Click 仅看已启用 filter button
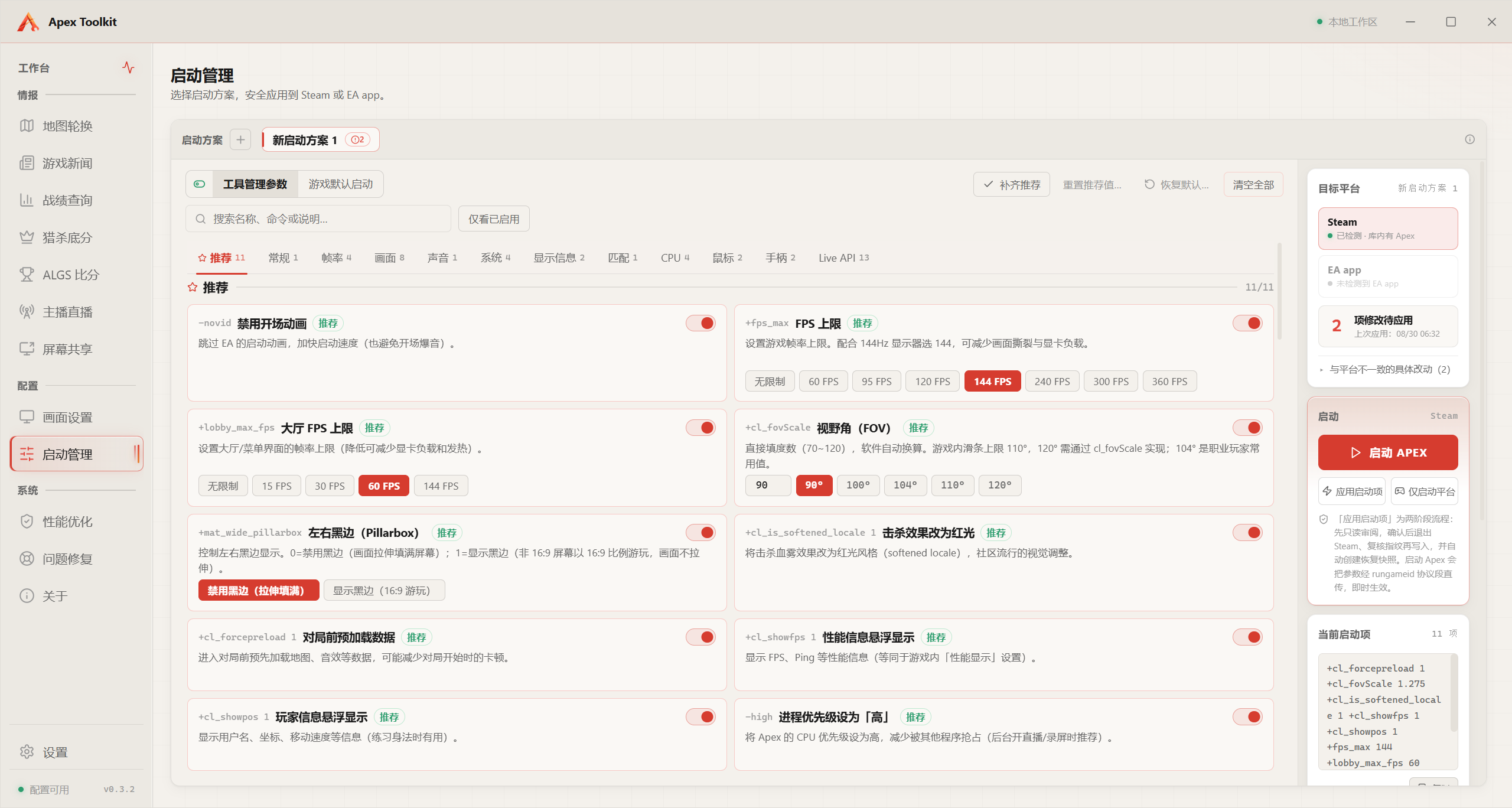Screen dimensions: 1512x808 pos(494,219)
